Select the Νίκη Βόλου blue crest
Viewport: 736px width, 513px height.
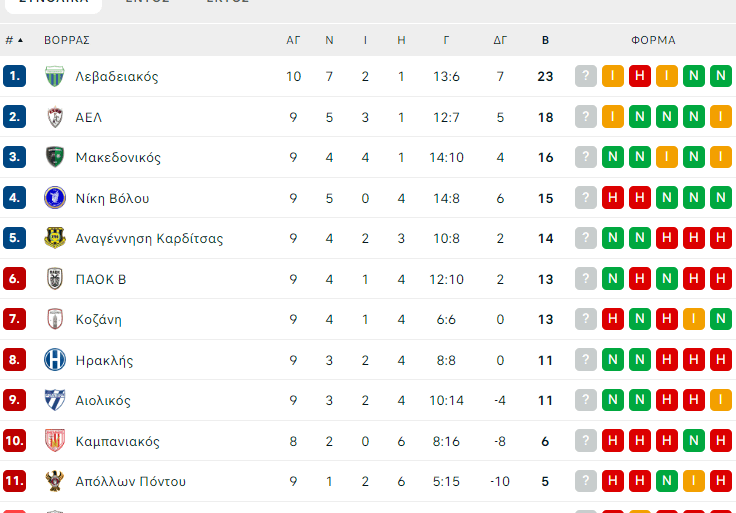point(55,198)
